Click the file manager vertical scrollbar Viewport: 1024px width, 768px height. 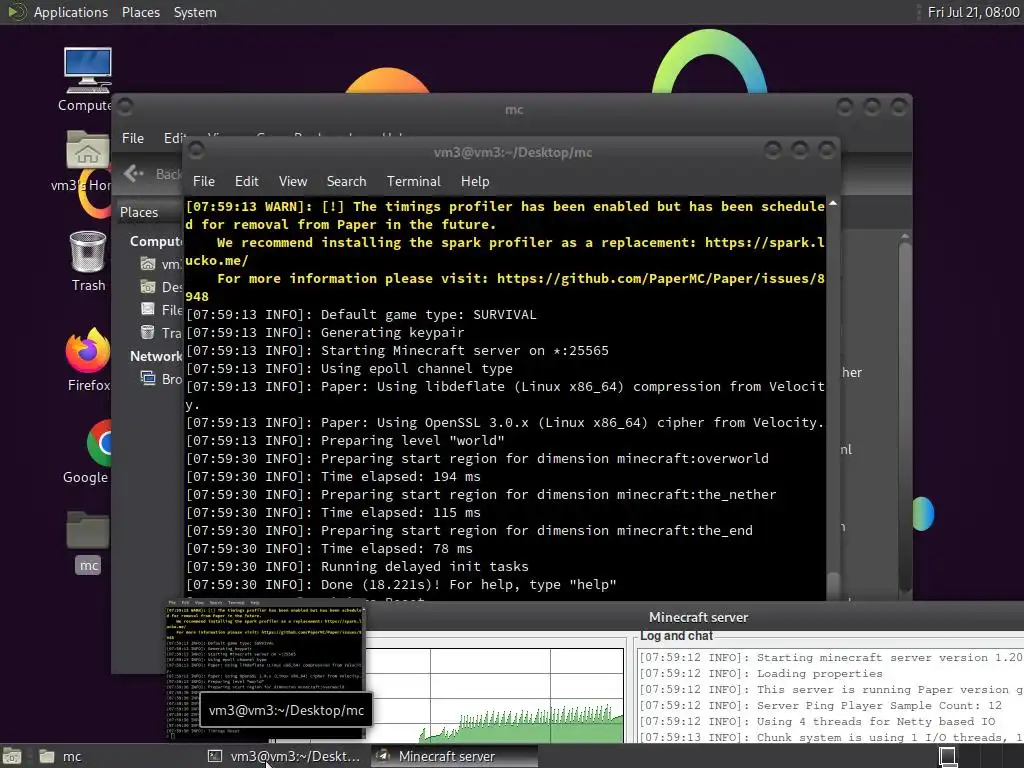(x=904, y=418)
